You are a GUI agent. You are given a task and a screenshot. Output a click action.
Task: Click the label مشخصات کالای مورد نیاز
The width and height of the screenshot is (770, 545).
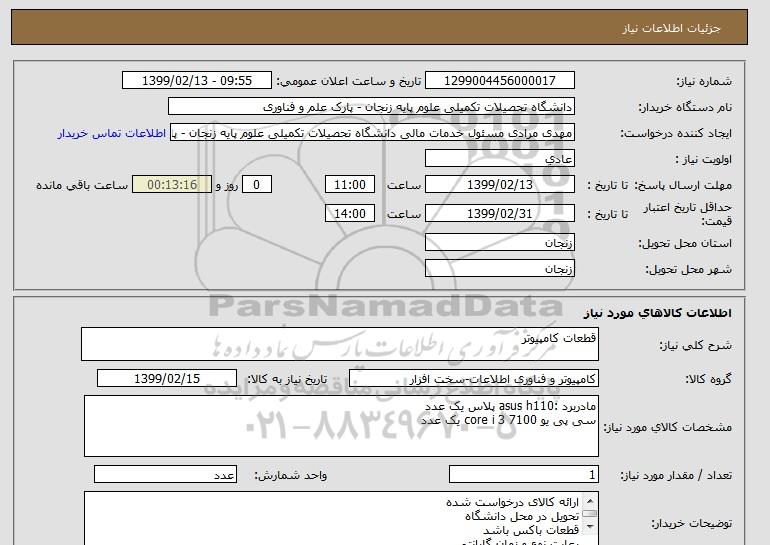(668, 427)
